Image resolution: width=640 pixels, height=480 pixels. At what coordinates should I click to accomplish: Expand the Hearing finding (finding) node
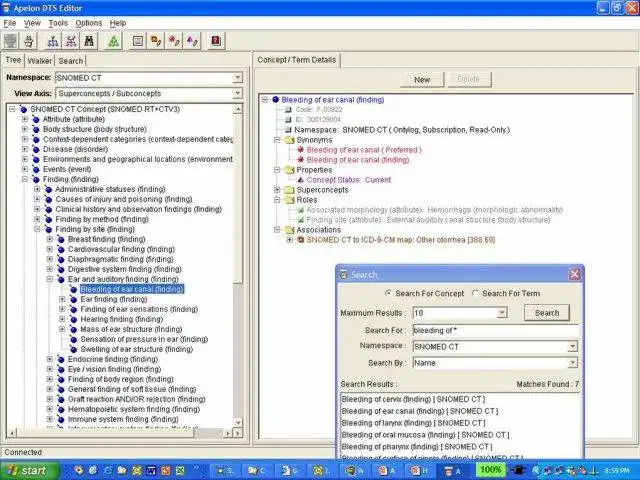click(62, 319)
